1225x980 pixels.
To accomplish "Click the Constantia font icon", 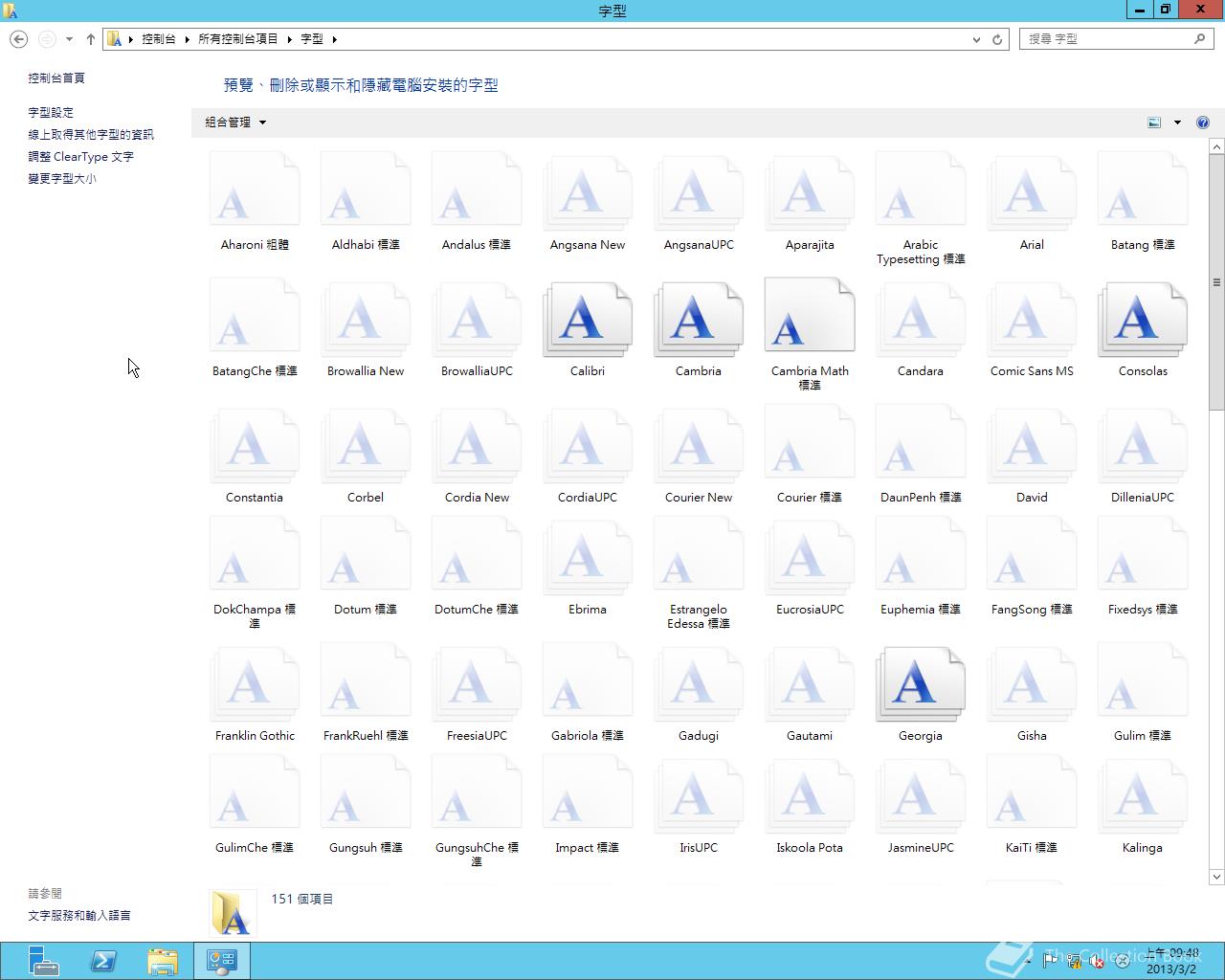I will tap(255, 447).
